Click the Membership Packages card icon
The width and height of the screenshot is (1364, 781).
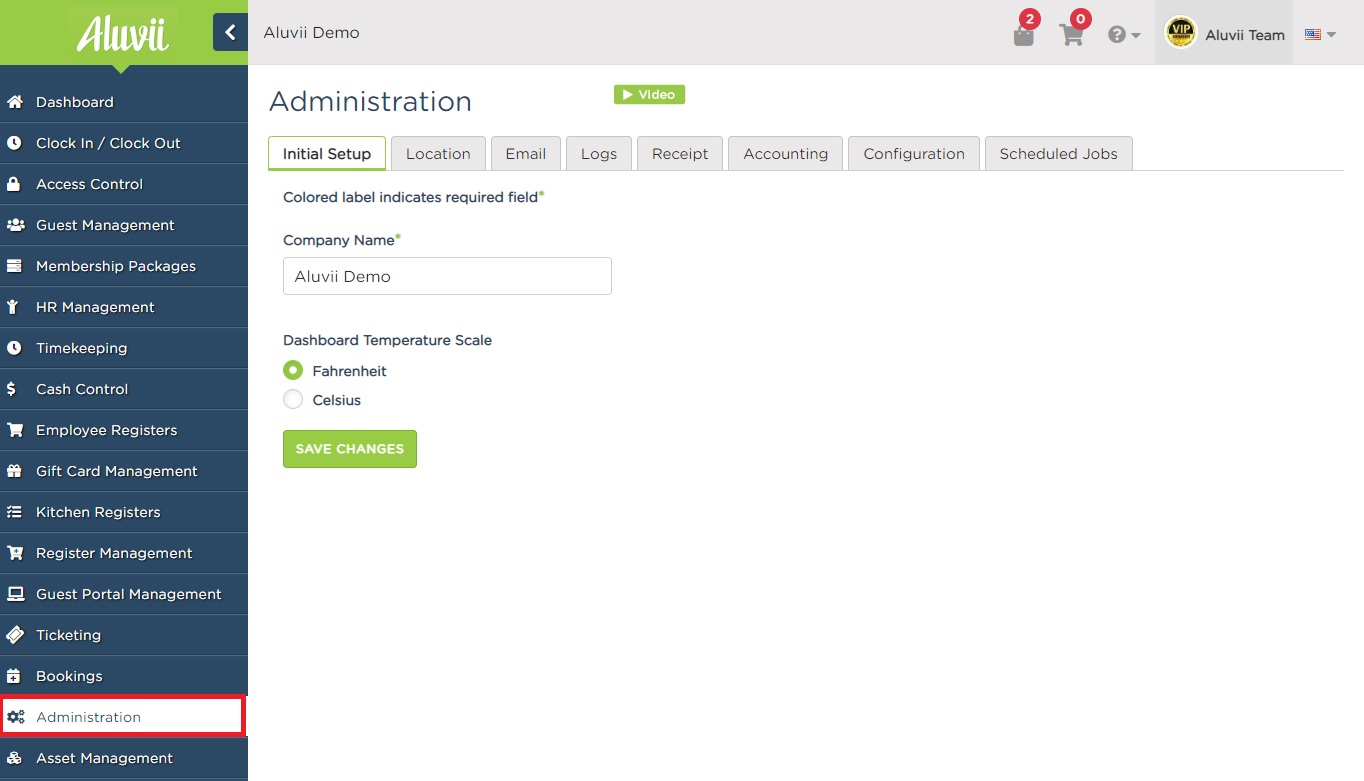[x=15, y=266]
